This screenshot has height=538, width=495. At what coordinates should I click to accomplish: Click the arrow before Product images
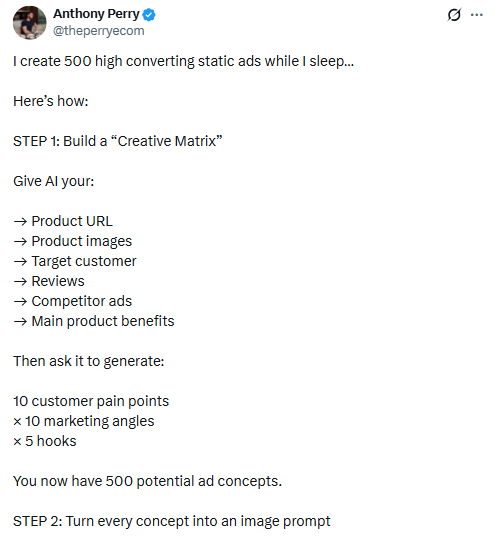click(x=20, y=241)
